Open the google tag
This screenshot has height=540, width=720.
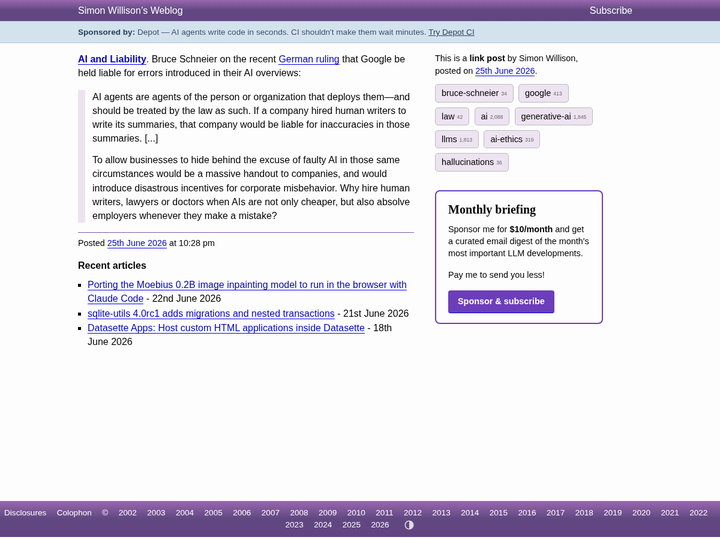(543, 93)
